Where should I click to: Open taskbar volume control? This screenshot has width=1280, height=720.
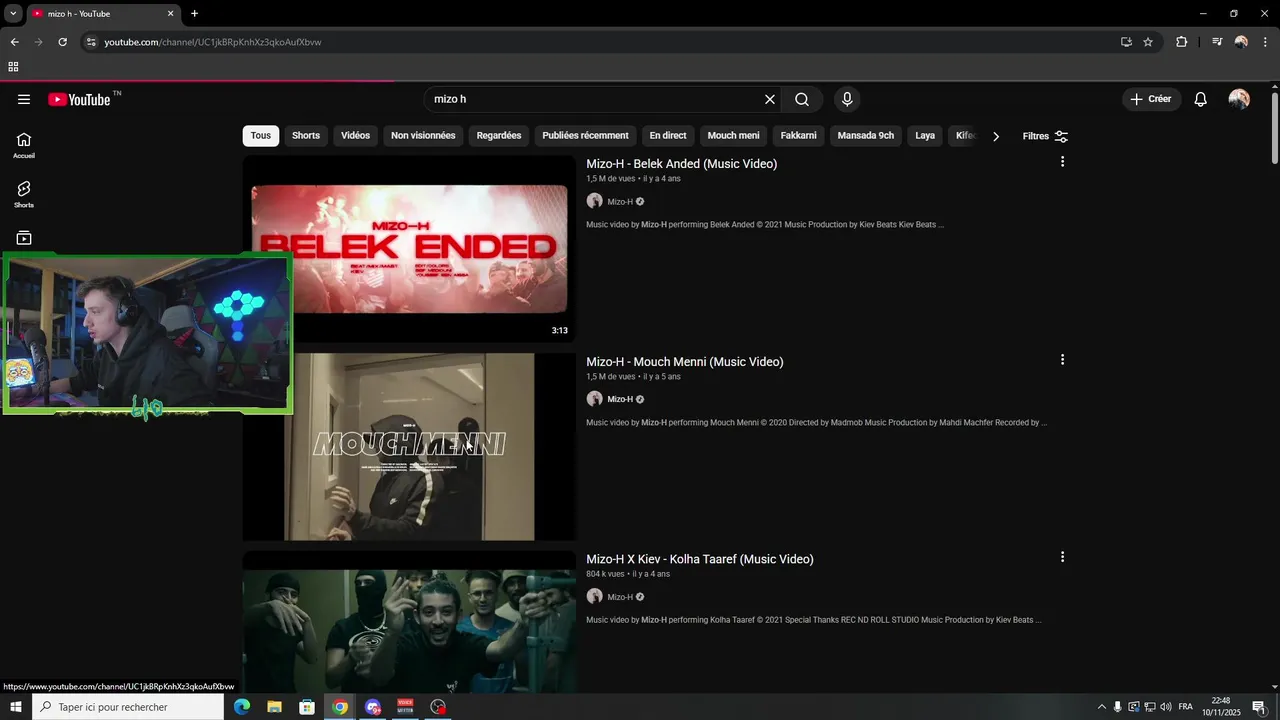1166,707
